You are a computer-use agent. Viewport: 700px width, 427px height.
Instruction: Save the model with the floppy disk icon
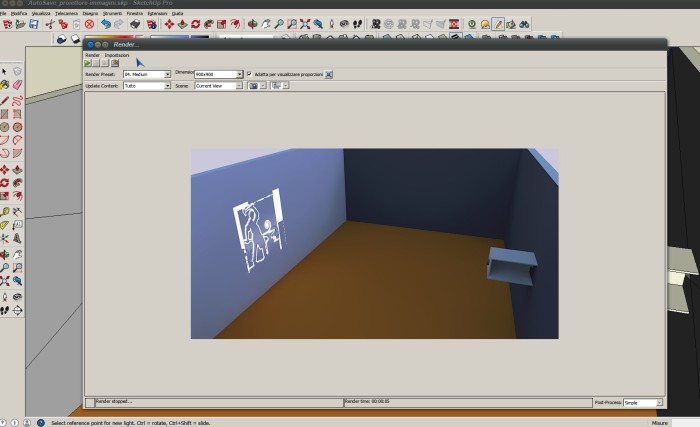pos(33,24)
